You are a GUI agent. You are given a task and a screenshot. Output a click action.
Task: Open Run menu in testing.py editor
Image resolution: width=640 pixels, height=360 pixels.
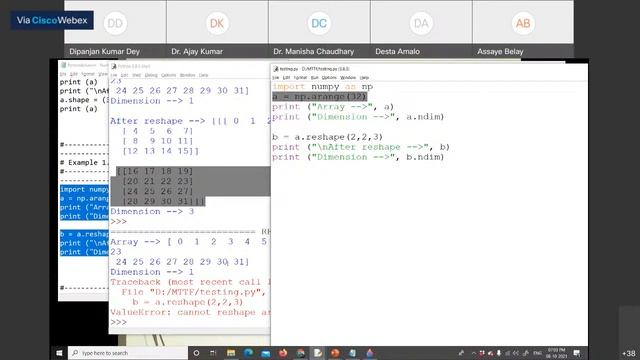click(314, 78)
